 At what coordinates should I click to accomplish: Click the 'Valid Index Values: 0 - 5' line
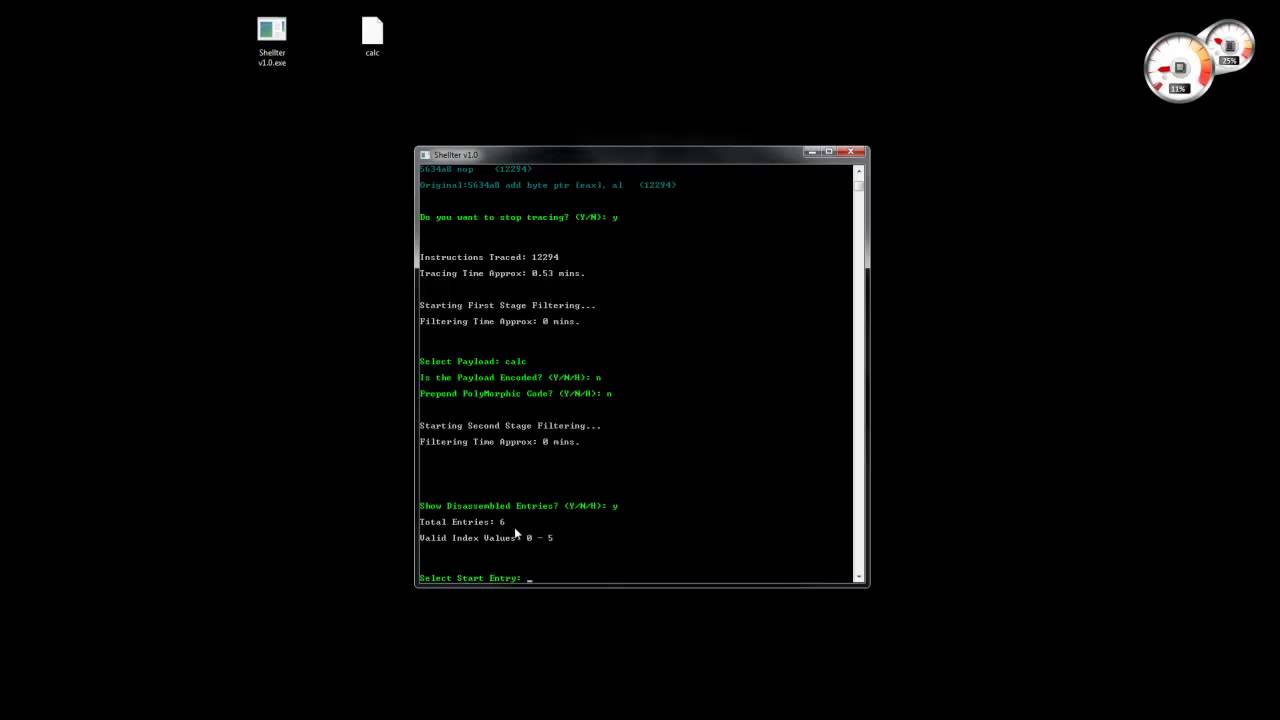tap(486, 538)
